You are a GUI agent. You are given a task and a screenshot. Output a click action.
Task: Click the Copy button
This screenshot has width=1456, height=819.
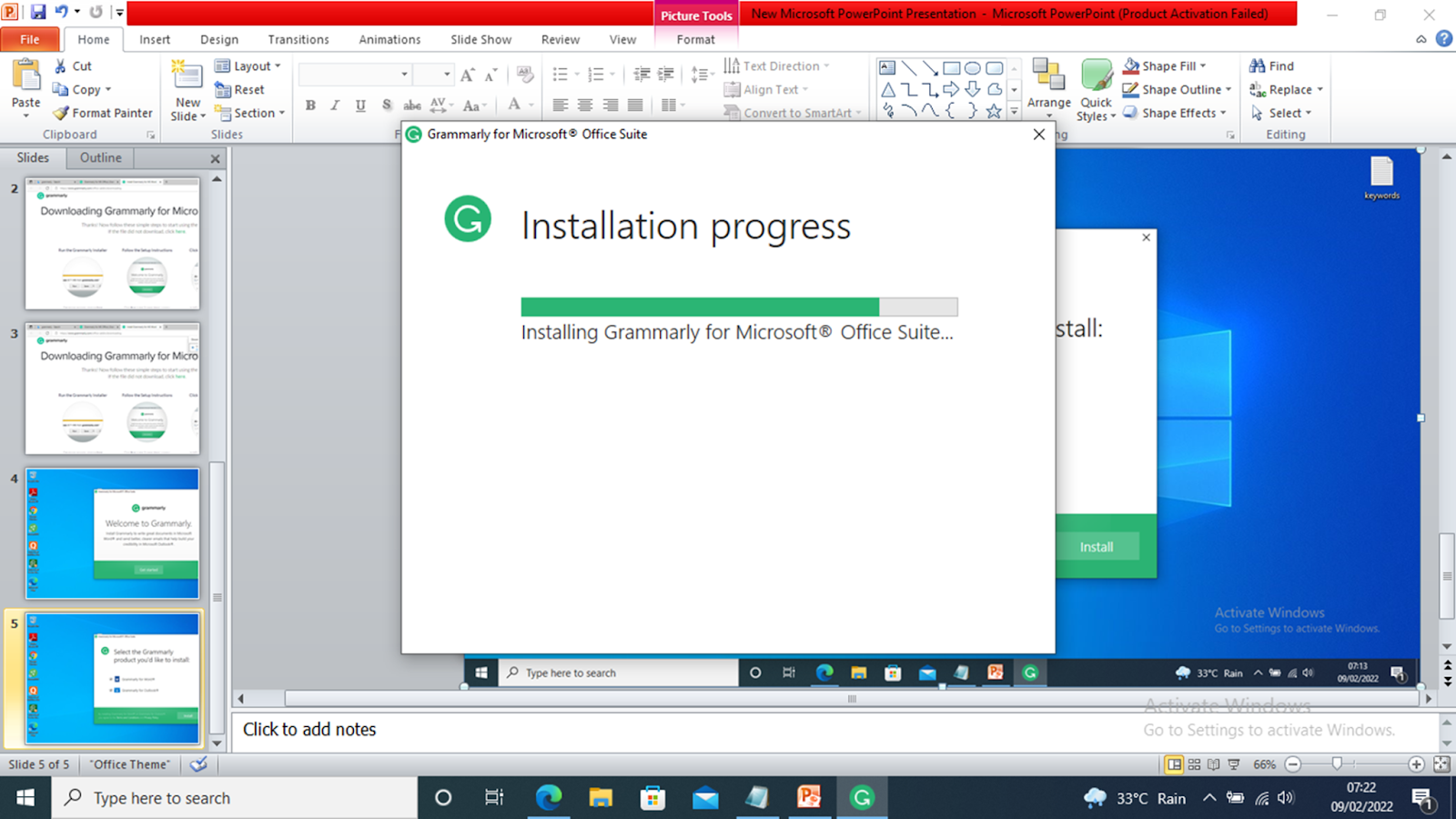click(x=82, y=89)
